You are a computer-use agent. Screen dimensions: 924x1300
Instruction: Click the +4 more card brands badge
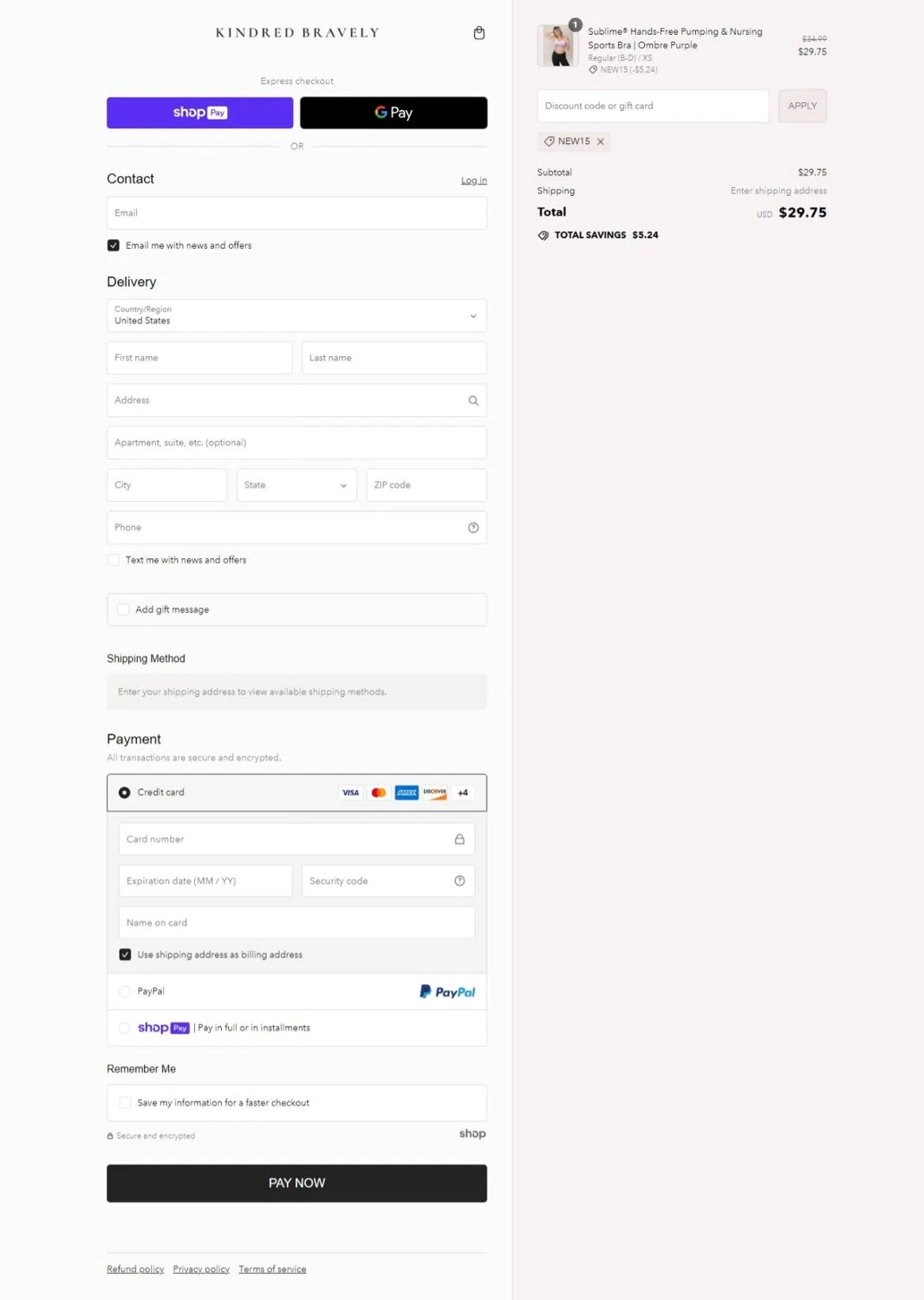(463, 792)
